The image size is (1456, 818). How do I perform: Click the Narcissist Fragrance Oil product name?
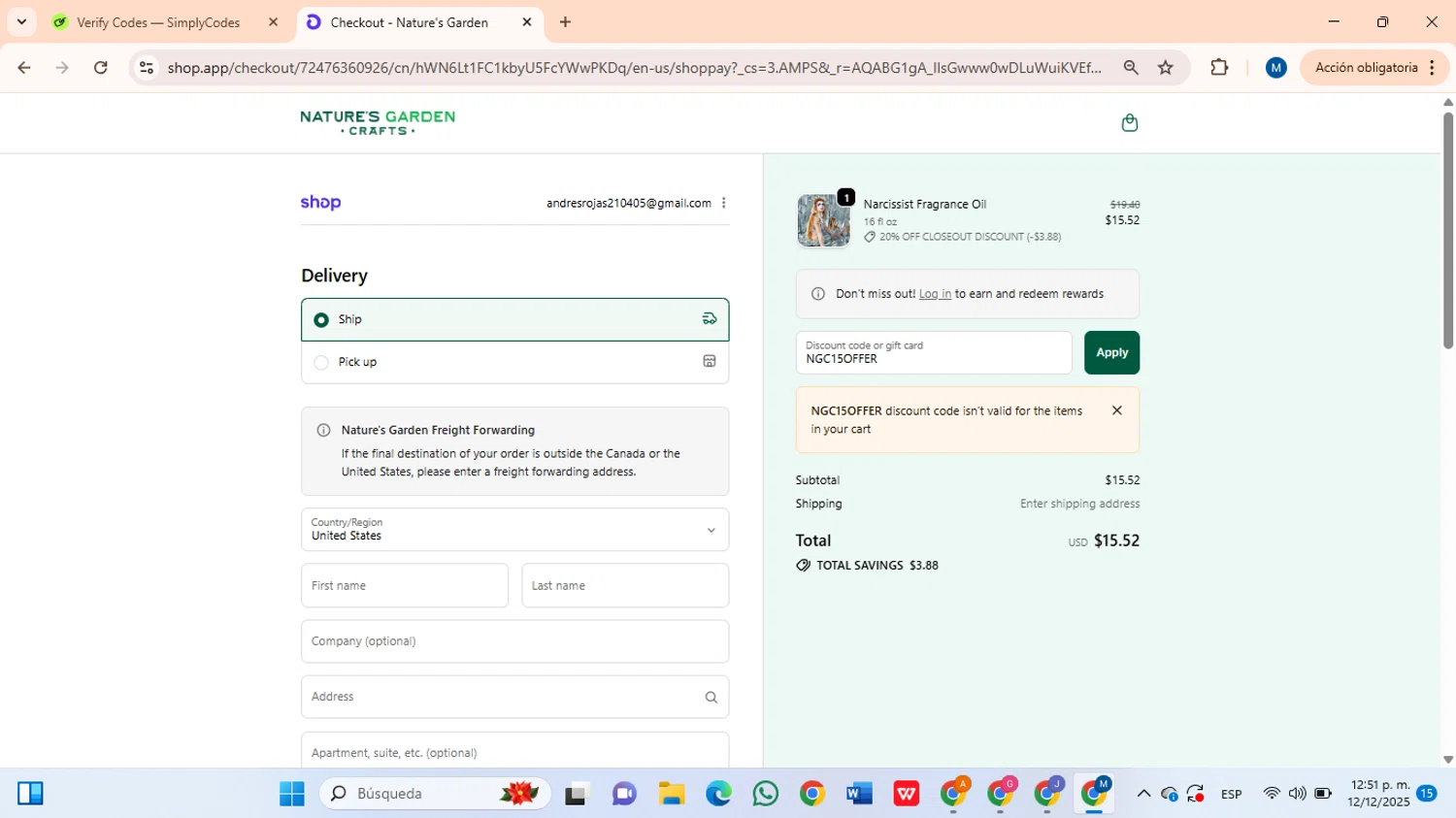925,205
